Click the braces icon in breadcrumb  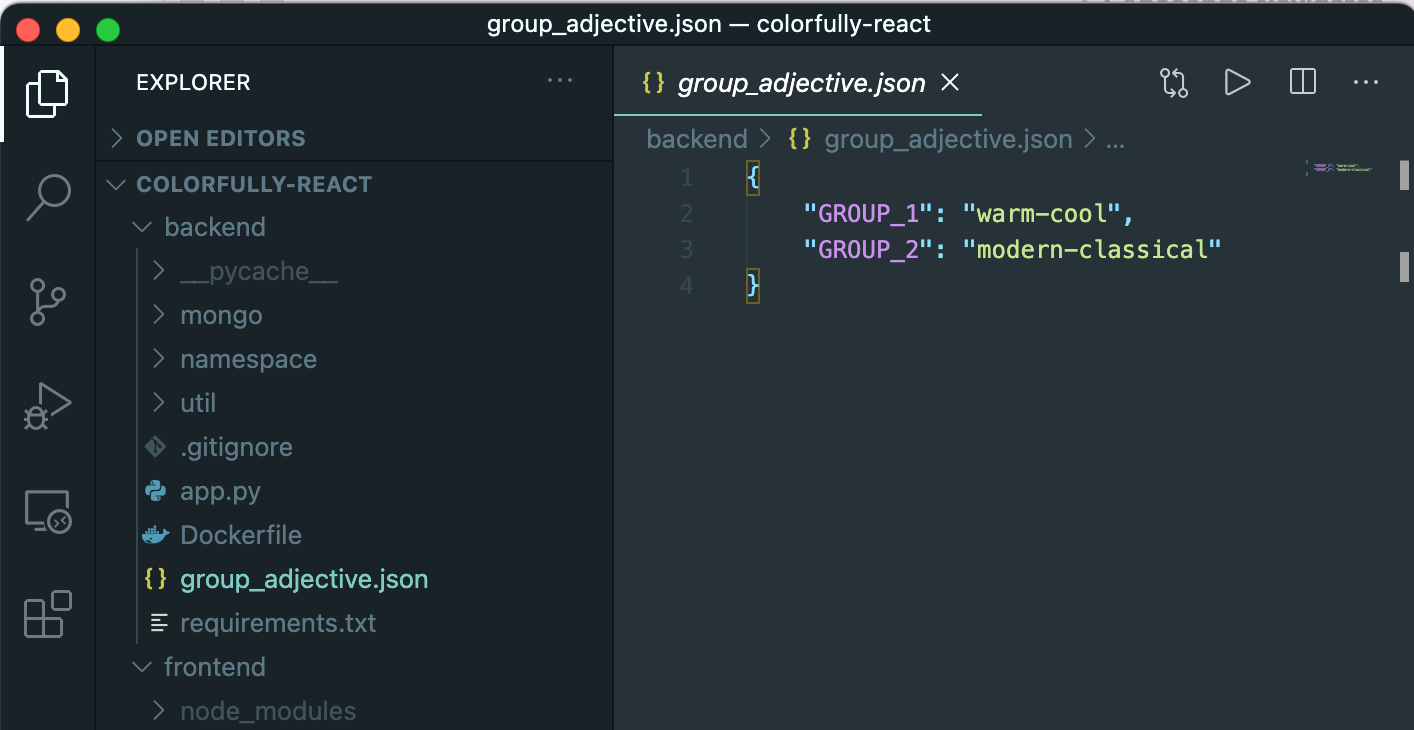(x=799, y=139)
